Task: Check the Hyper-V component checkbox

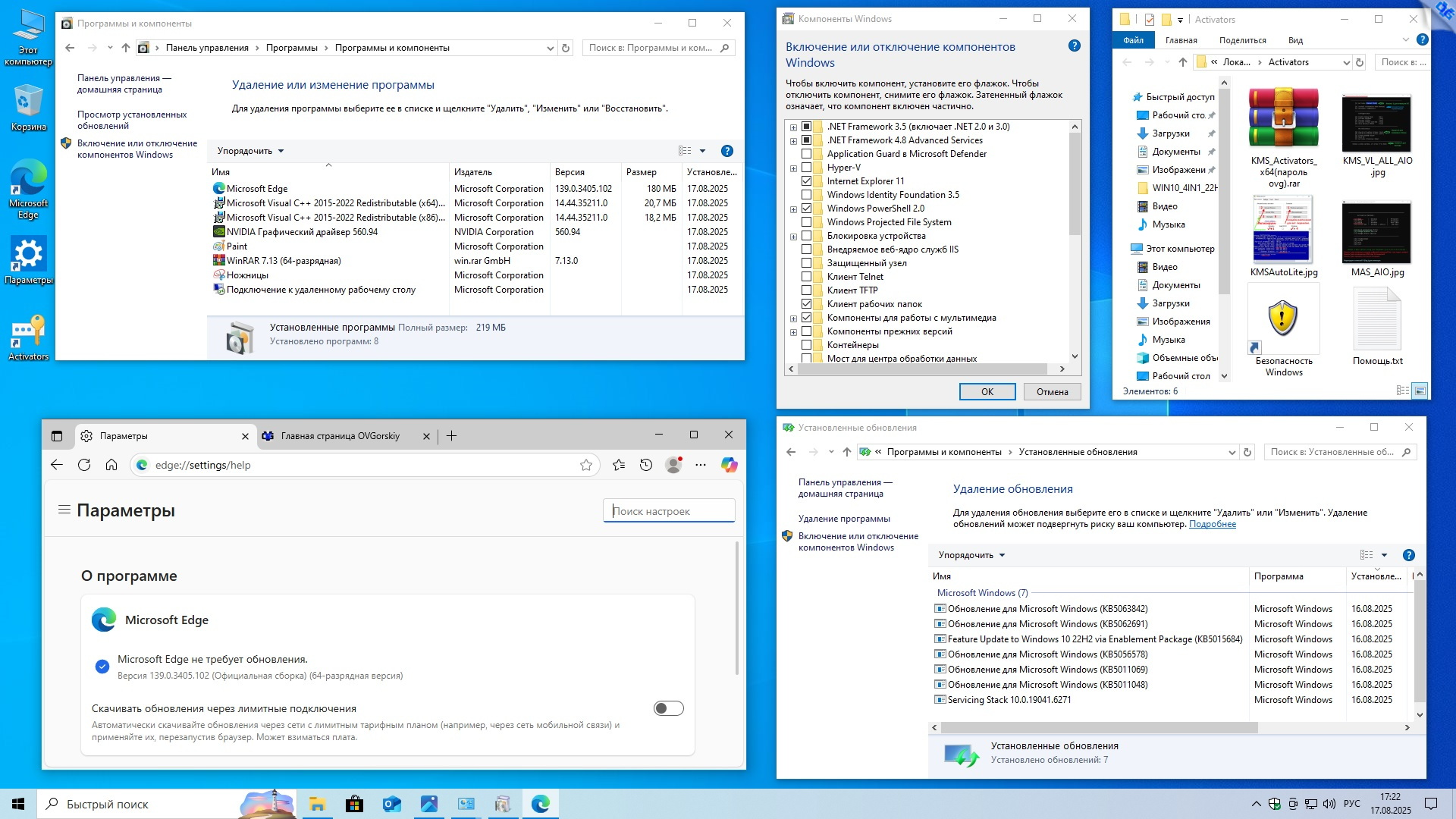Action: (806, 168)
